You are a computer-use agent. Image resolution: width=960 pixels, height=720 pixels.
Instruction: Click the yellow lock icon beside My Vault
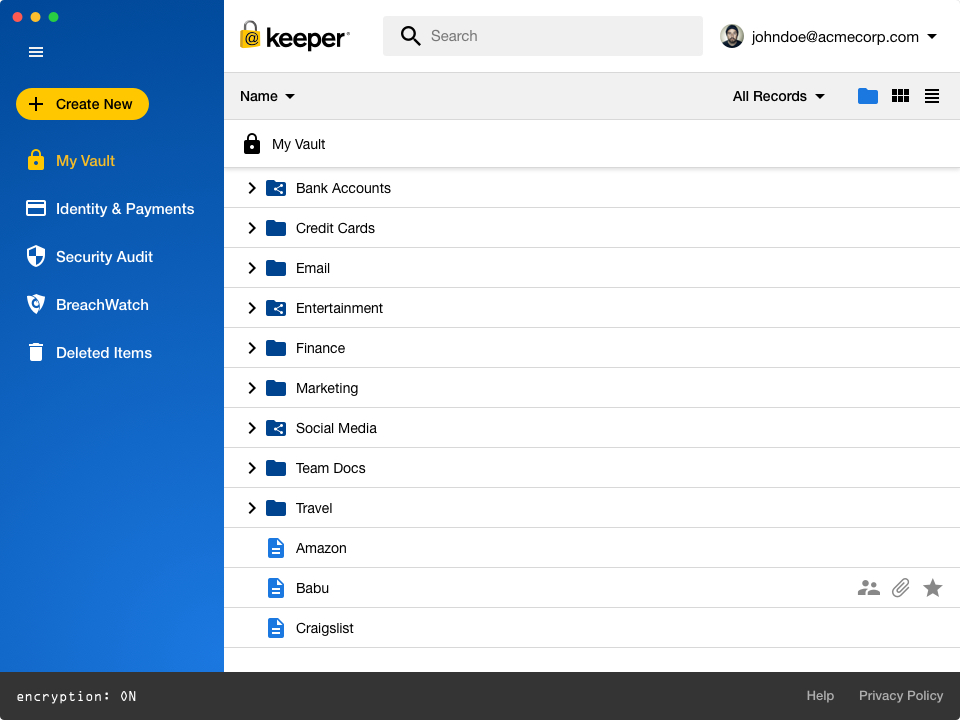[36, 160]
